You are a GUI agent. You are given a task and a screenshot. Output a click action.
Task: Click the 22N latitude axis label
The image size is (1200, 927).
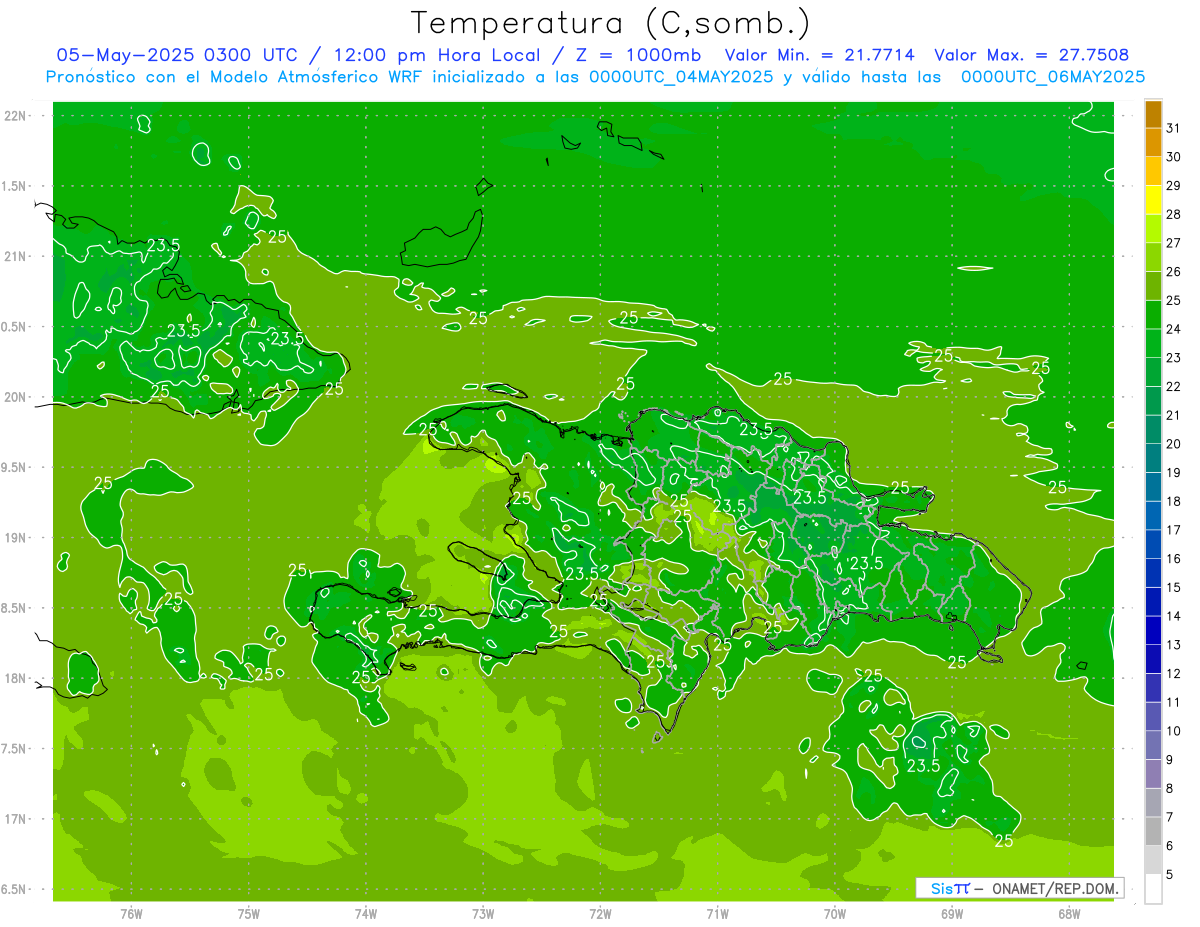pyautogui.click(x=16, y=116)
